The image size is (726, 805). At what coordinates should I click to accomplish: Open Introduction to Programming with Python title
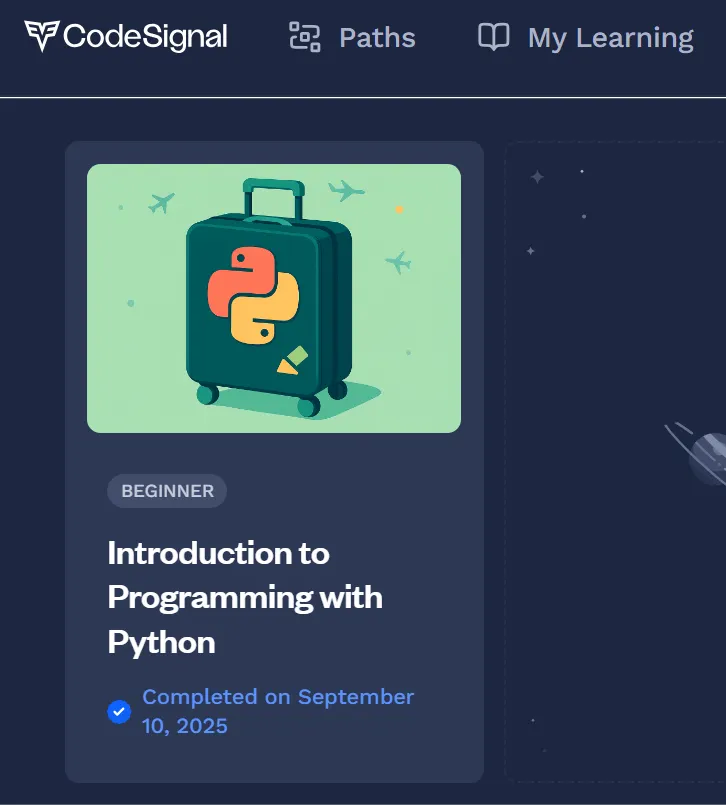coord(245,598)
